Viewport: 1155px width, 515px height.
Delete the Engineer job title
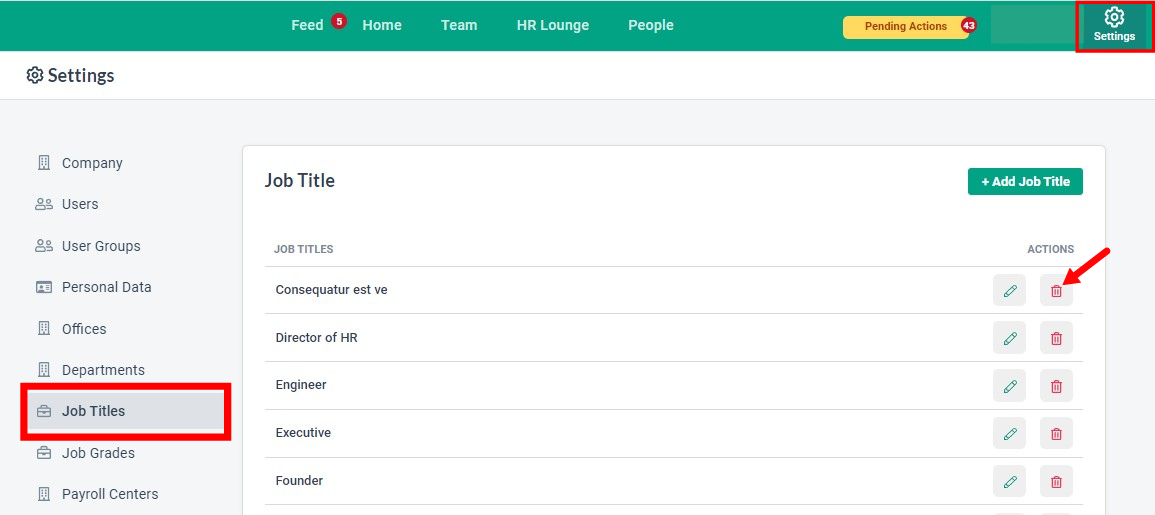point(1056,385)
